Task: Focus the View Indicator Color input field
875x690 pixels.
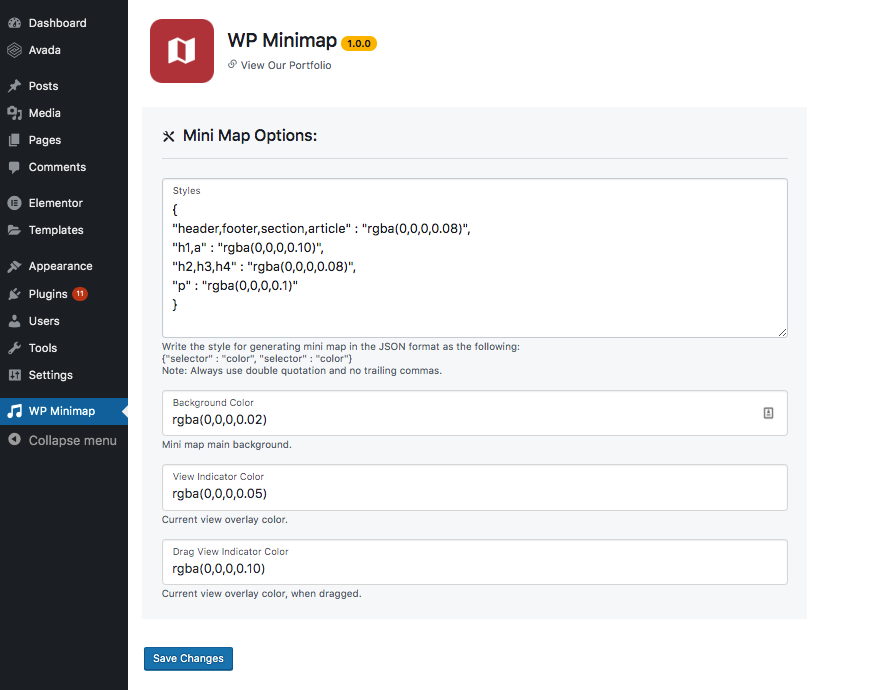Action: 474,487
